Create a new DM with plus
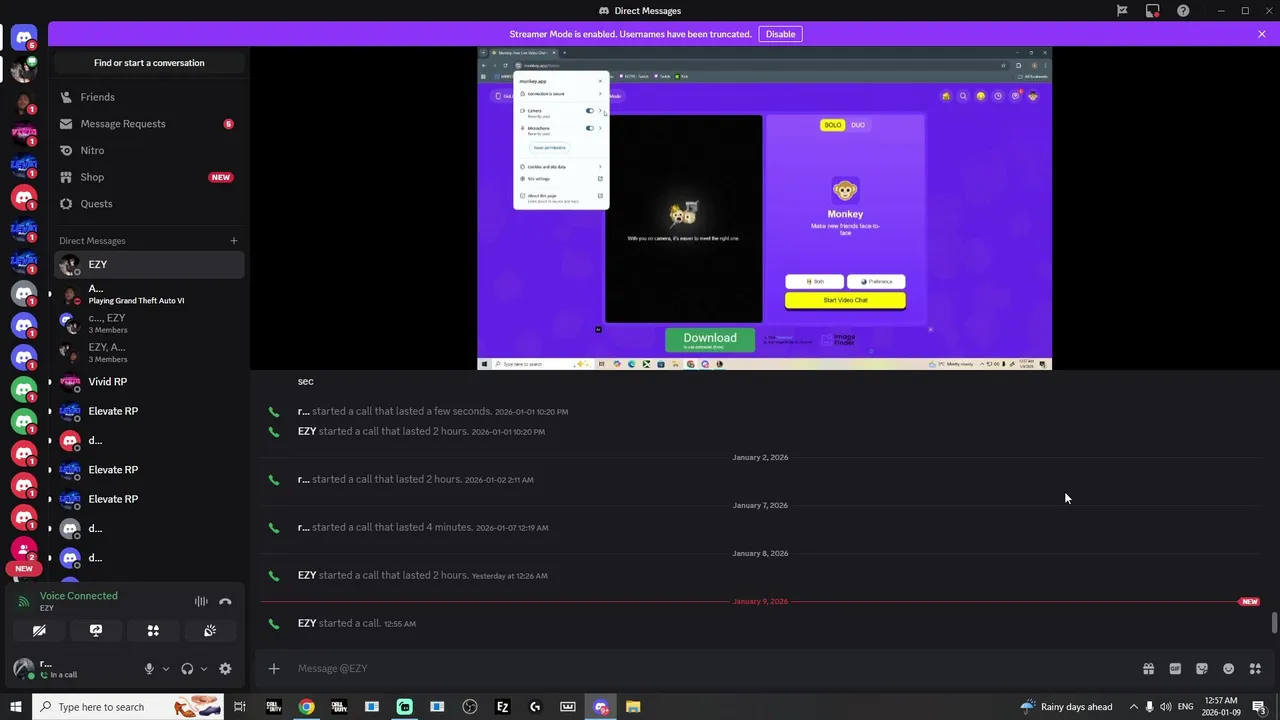The image size is (1280, 720). tap(233, 241)
